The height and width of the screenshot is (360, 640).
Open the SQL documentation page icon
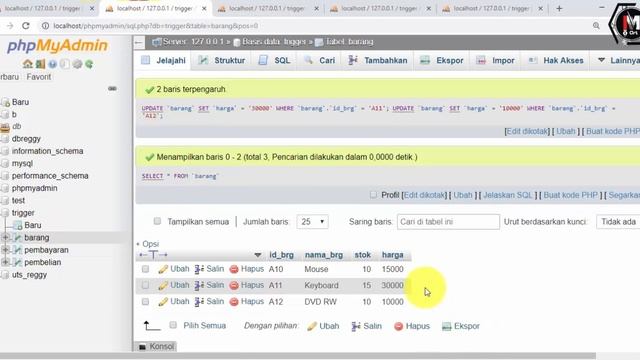pyautogui.click(x=64, y=64)
